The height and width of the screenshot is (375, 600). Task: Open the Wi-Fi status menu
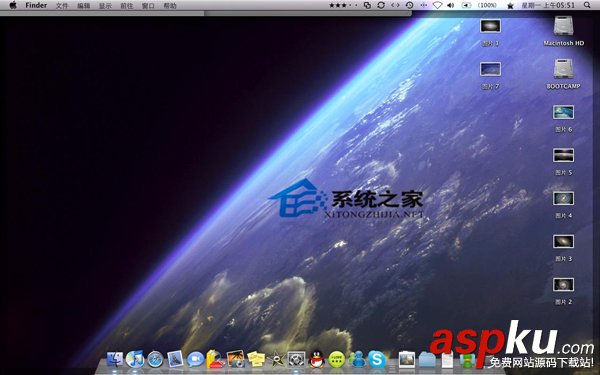coord(437,5)
